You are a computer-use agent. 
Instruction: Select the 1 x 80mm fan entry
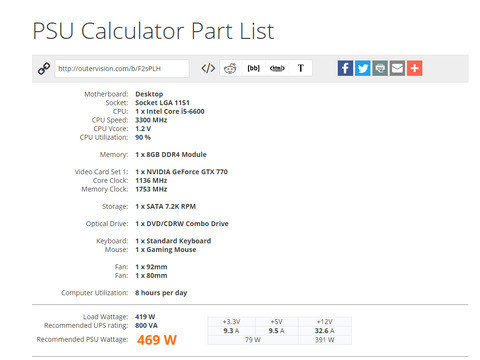point(151,276)
